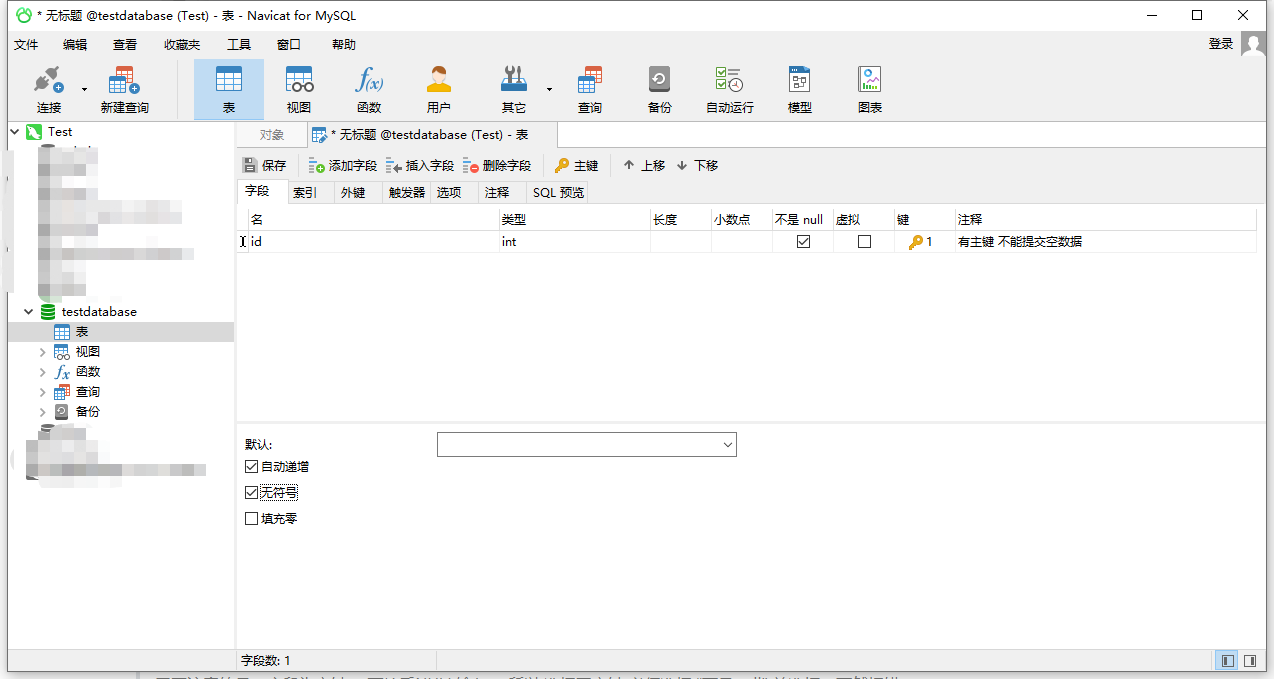Expand the 其它 dropdown arrow
Viewport: 1274px width, 679px height.
549,89
